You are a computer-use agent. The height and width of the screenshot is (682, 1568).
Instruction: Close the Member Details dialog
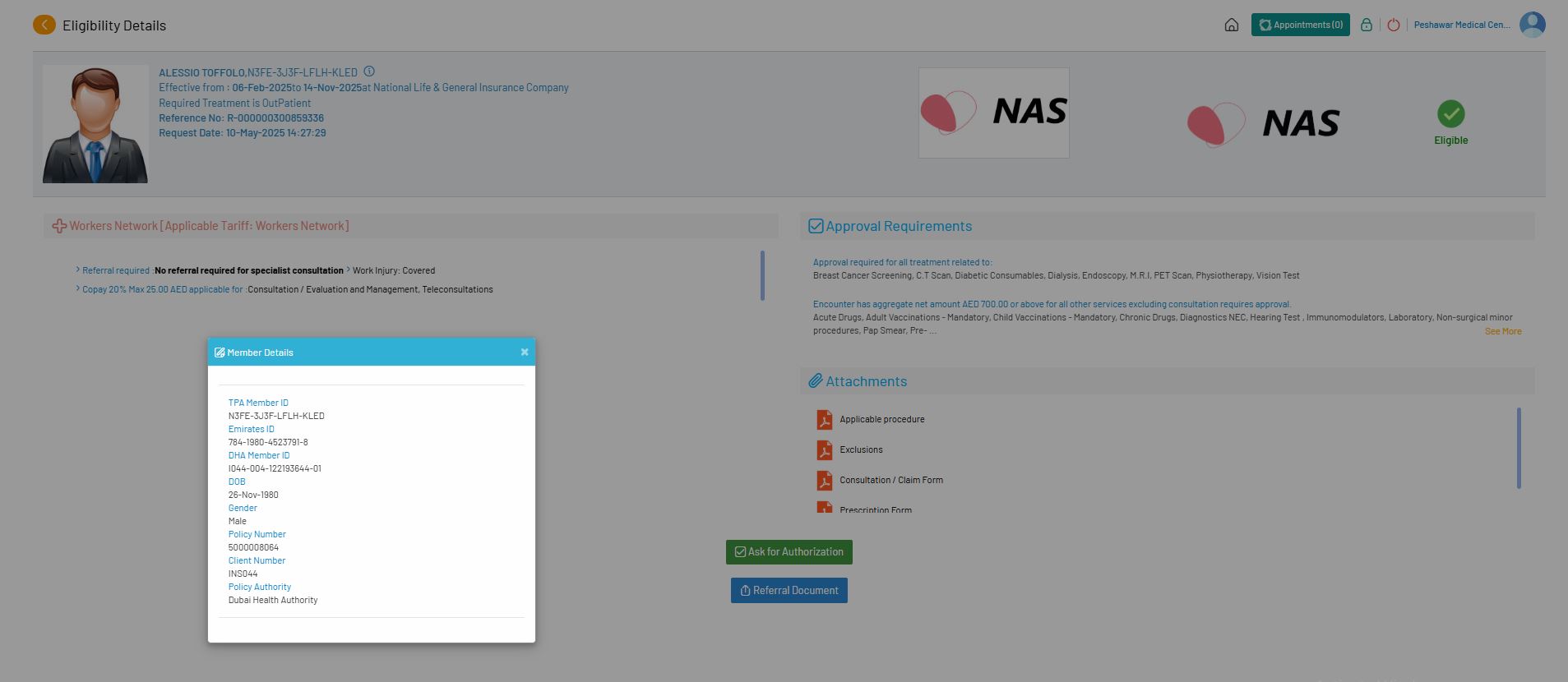click(525, 352)
